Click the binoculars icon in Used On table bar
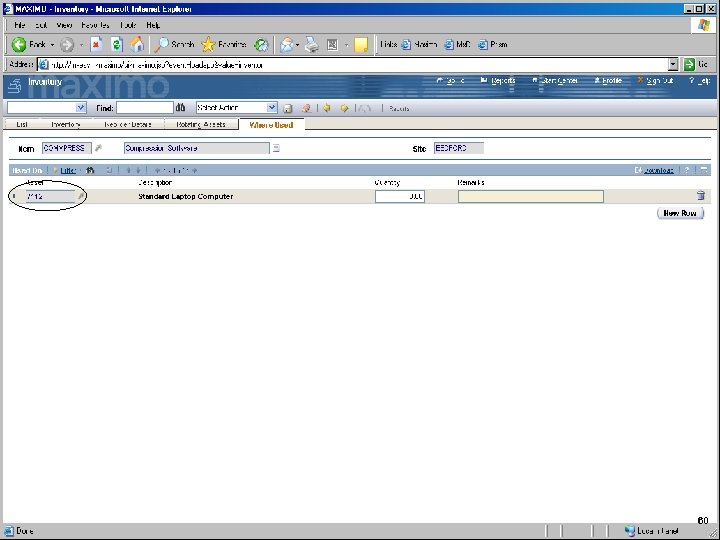The image size is (720, 540). pyautogui.click(x=90, y=170)
